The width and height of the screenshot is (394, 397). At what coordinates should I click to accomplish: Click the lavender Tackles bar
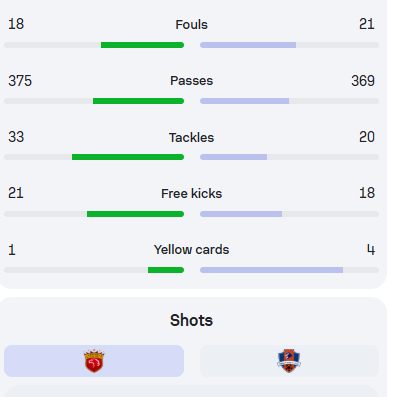click(x=233, y=157)
